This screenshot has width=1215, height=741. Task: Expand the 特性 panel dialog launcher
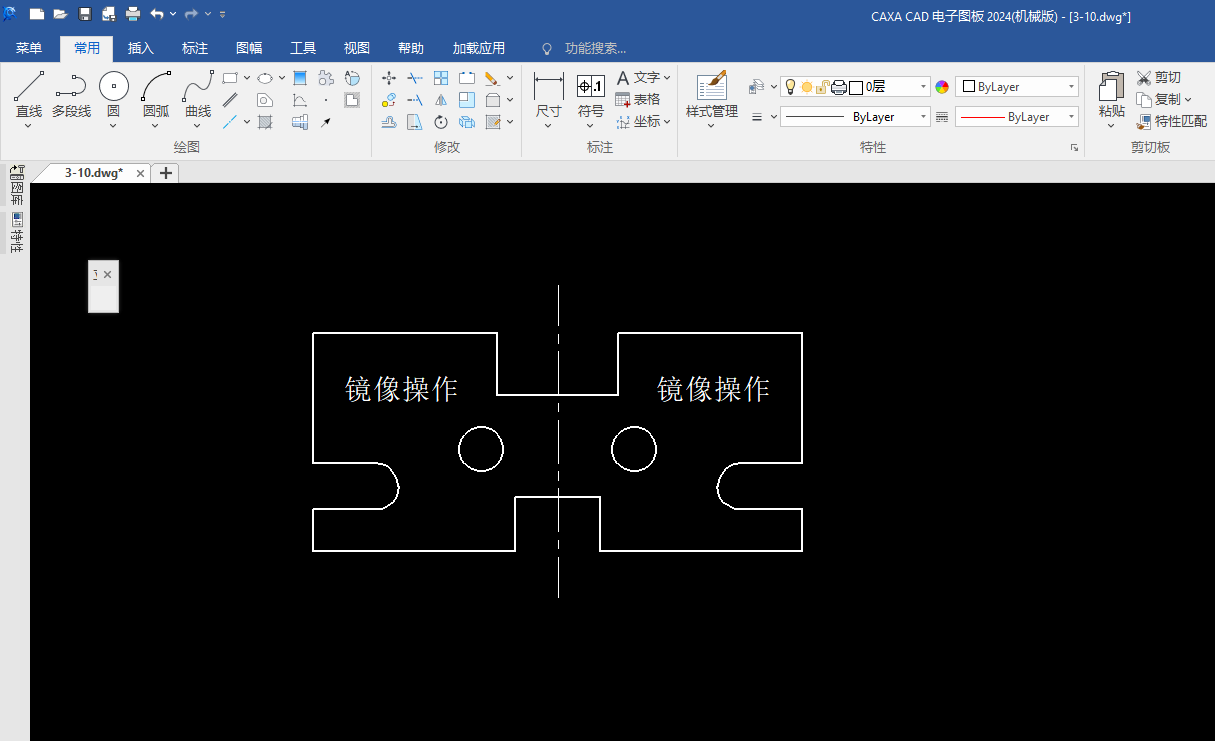coord(1075,147)
